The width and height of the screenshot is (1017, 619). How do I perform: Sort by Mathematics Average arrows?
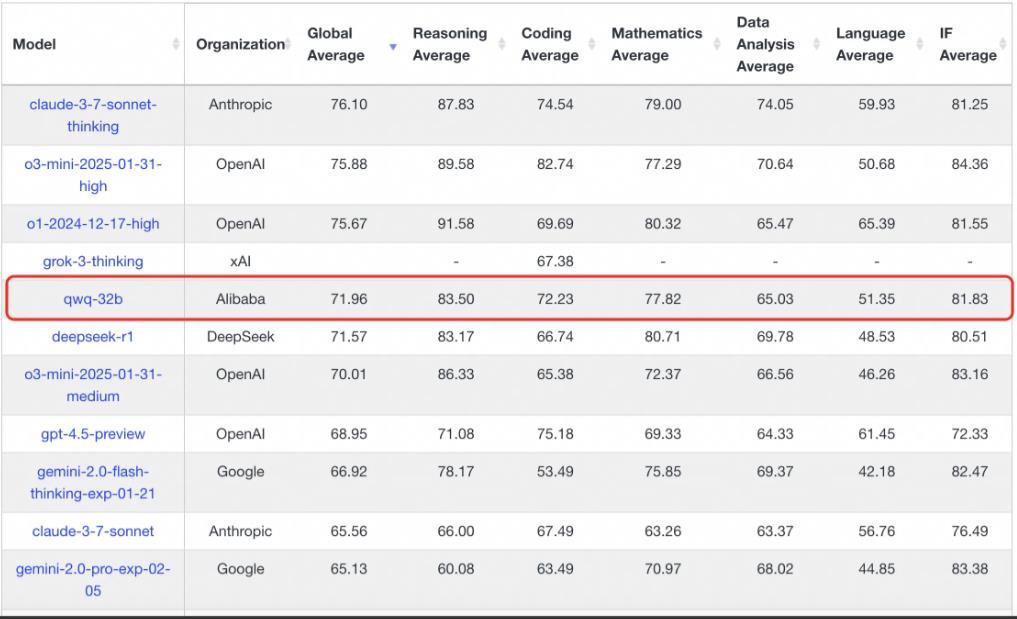(717, 44)
